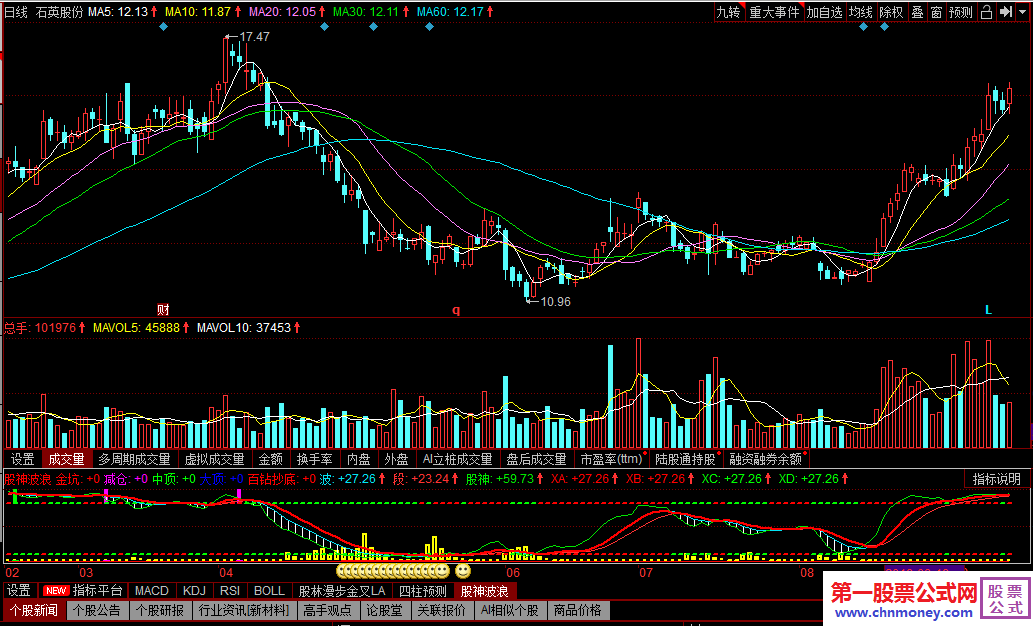Open the 高手观点 expert views tab
This screenshot has width=1033, height=626.
[328, 610]
